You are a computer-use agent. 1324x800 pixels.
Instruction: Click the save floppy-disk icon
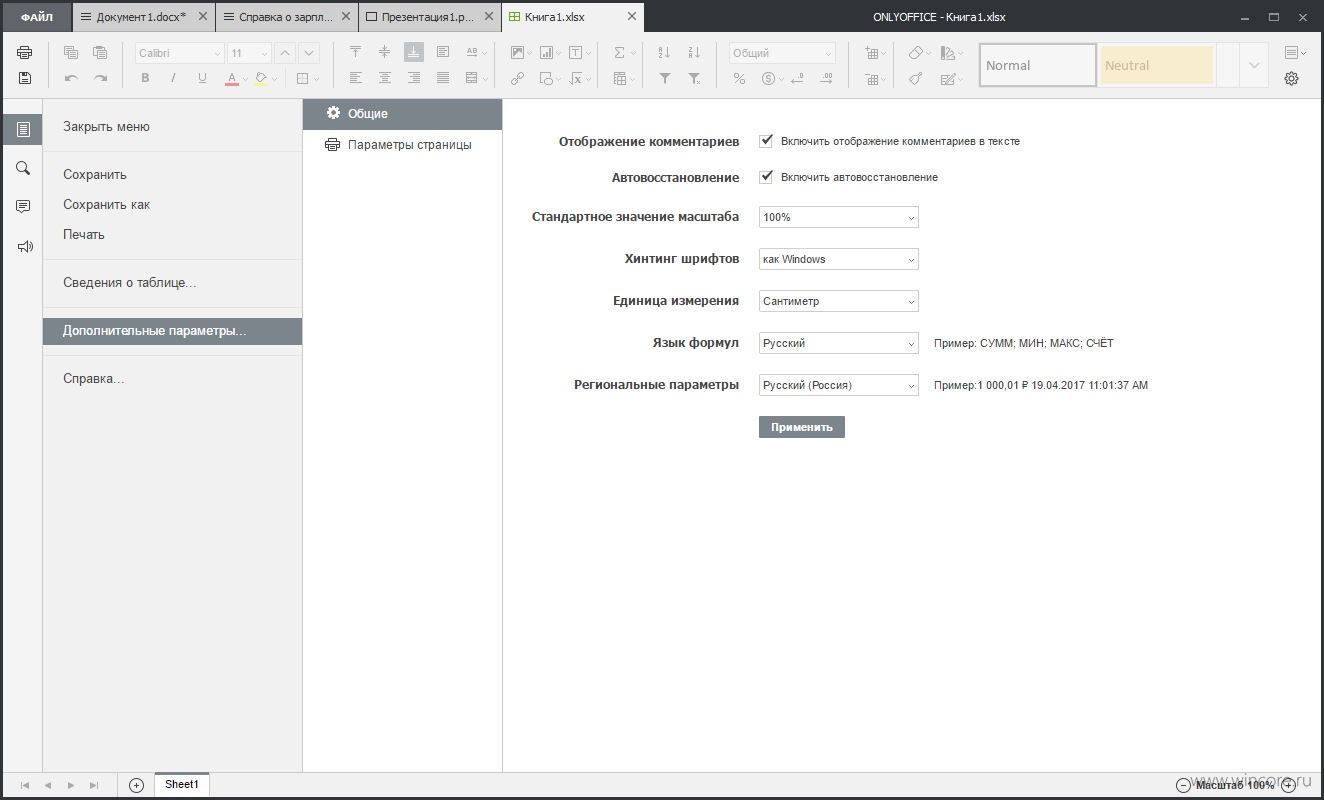(24, 78)
